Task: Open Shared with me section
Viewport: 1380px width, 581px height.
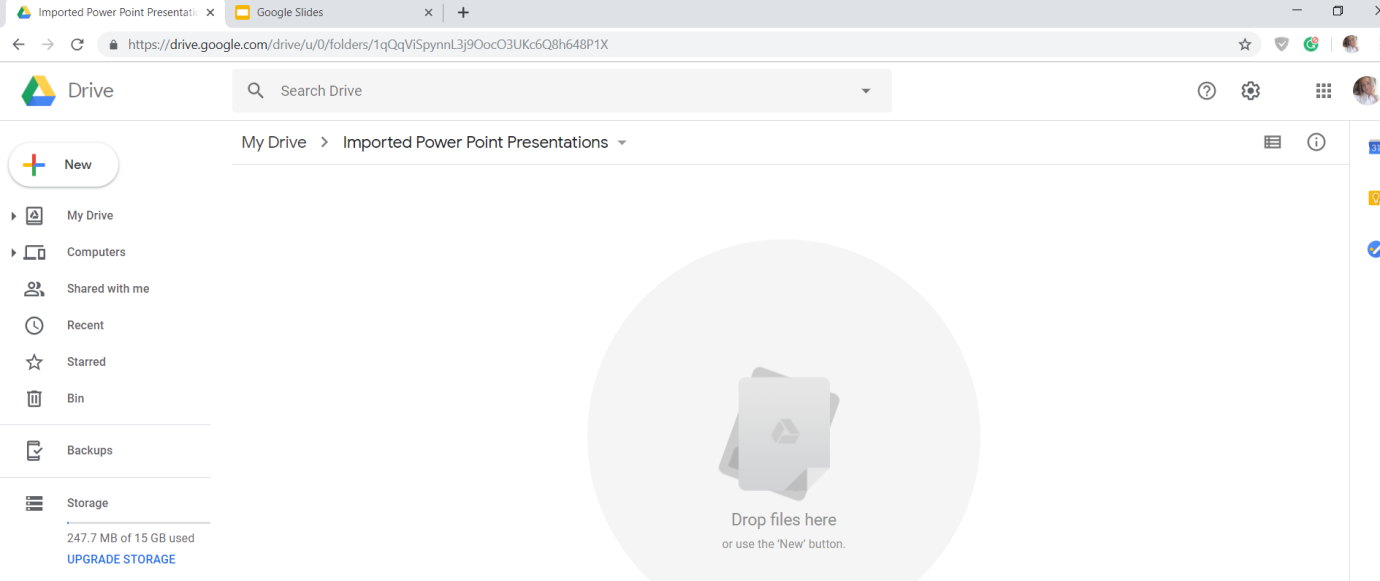Action: tap(107, 289)
